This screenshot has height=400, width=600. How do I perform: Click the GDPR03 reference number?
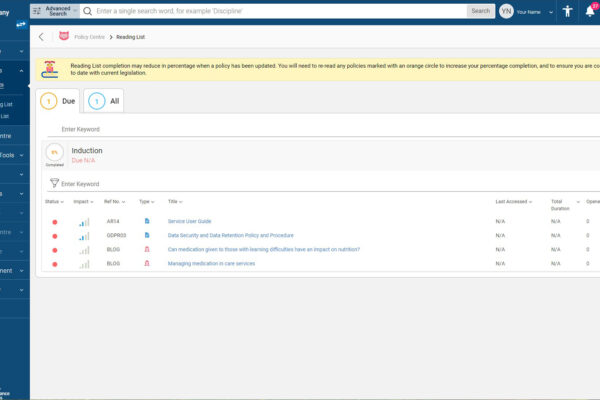pos(116,235)
